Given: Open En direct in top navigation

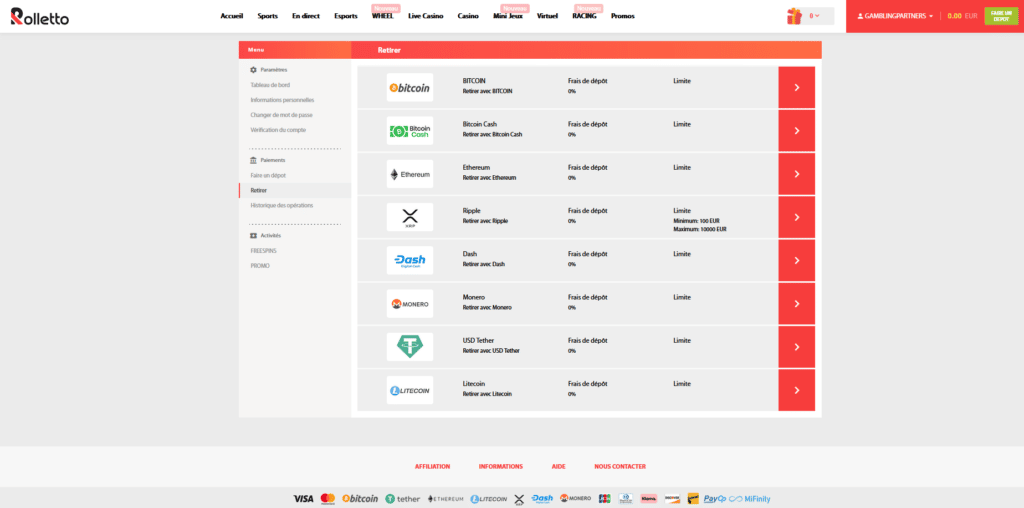Looking at the screenshot, I should [x=306, y=16].
